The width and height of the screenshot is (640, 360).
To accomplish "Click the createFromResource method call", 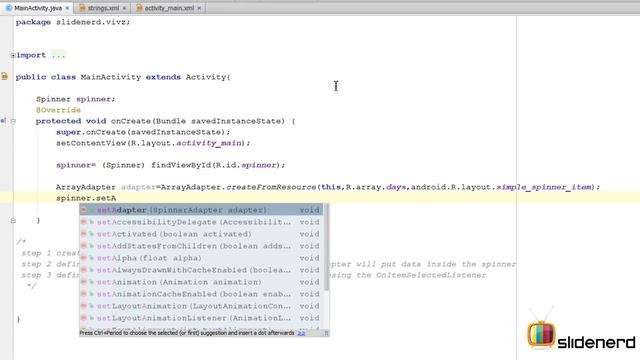I will (x=271, y=187).
